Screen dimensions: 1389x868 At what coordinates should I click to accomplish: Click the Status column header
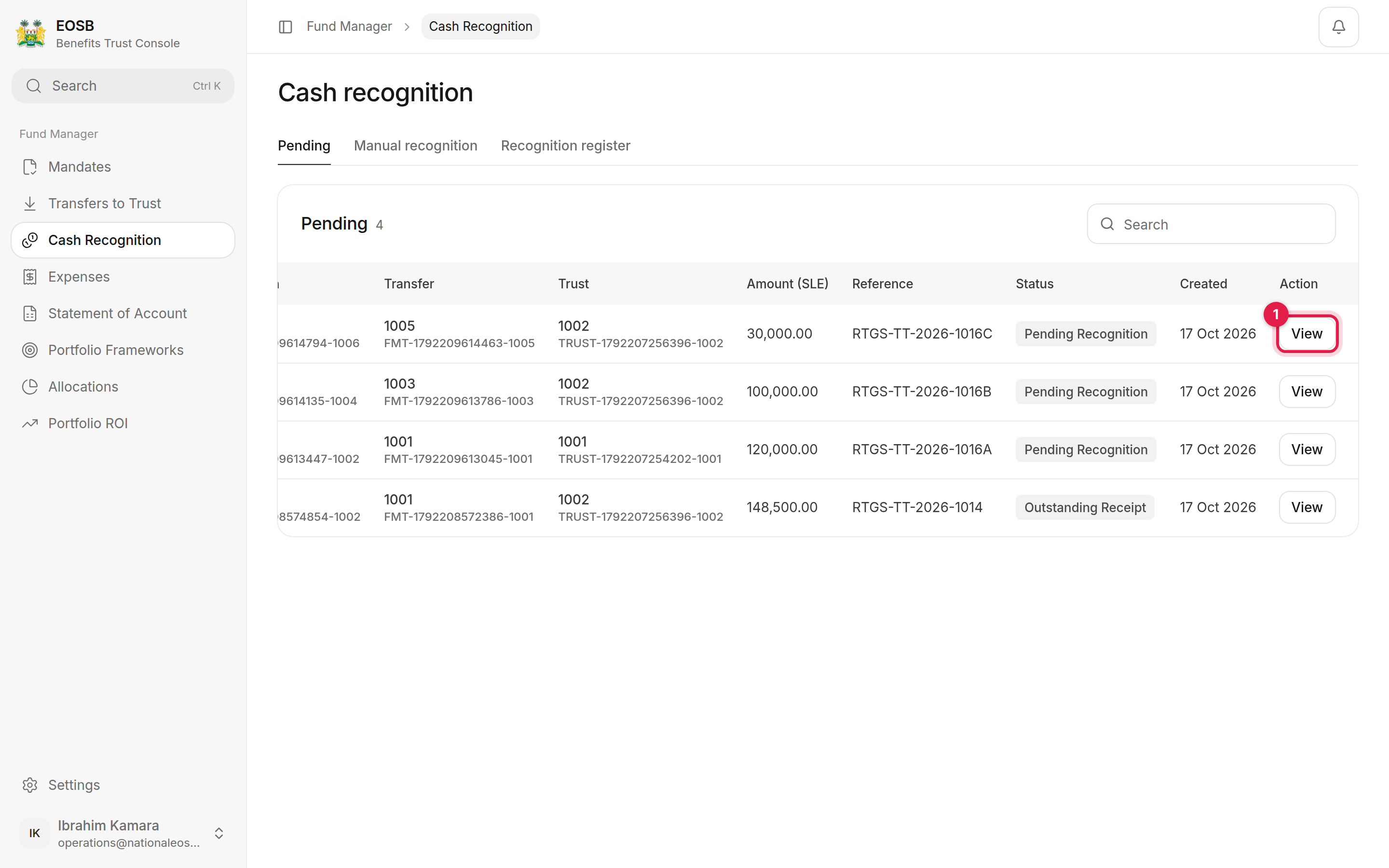(x=1035, y=284)
